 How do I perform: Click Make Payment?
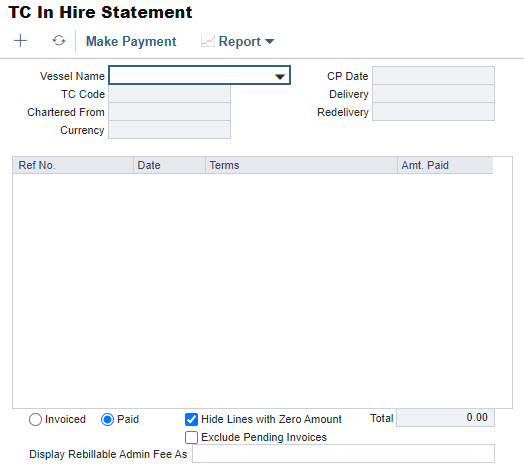[131, 41]
